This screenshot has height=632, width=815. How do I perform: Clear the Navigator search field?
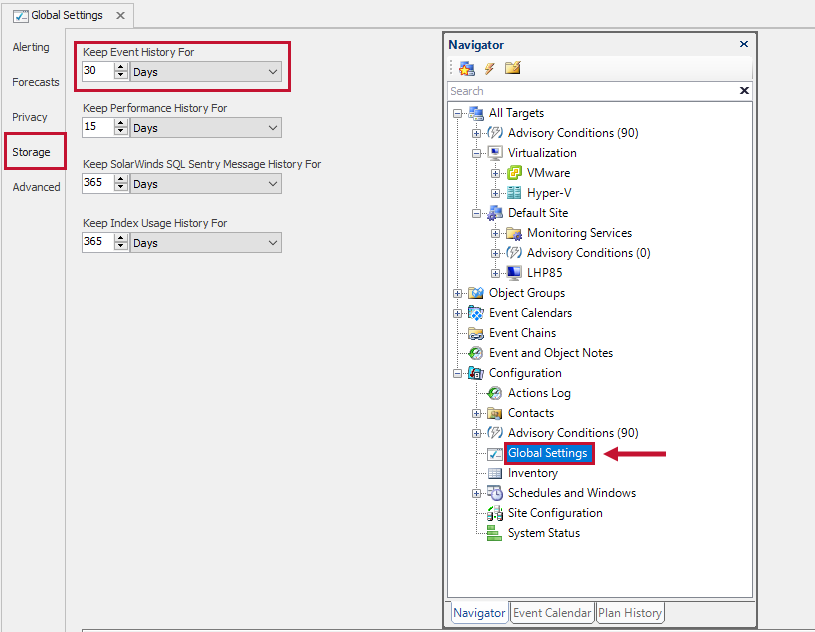point(744,90)
